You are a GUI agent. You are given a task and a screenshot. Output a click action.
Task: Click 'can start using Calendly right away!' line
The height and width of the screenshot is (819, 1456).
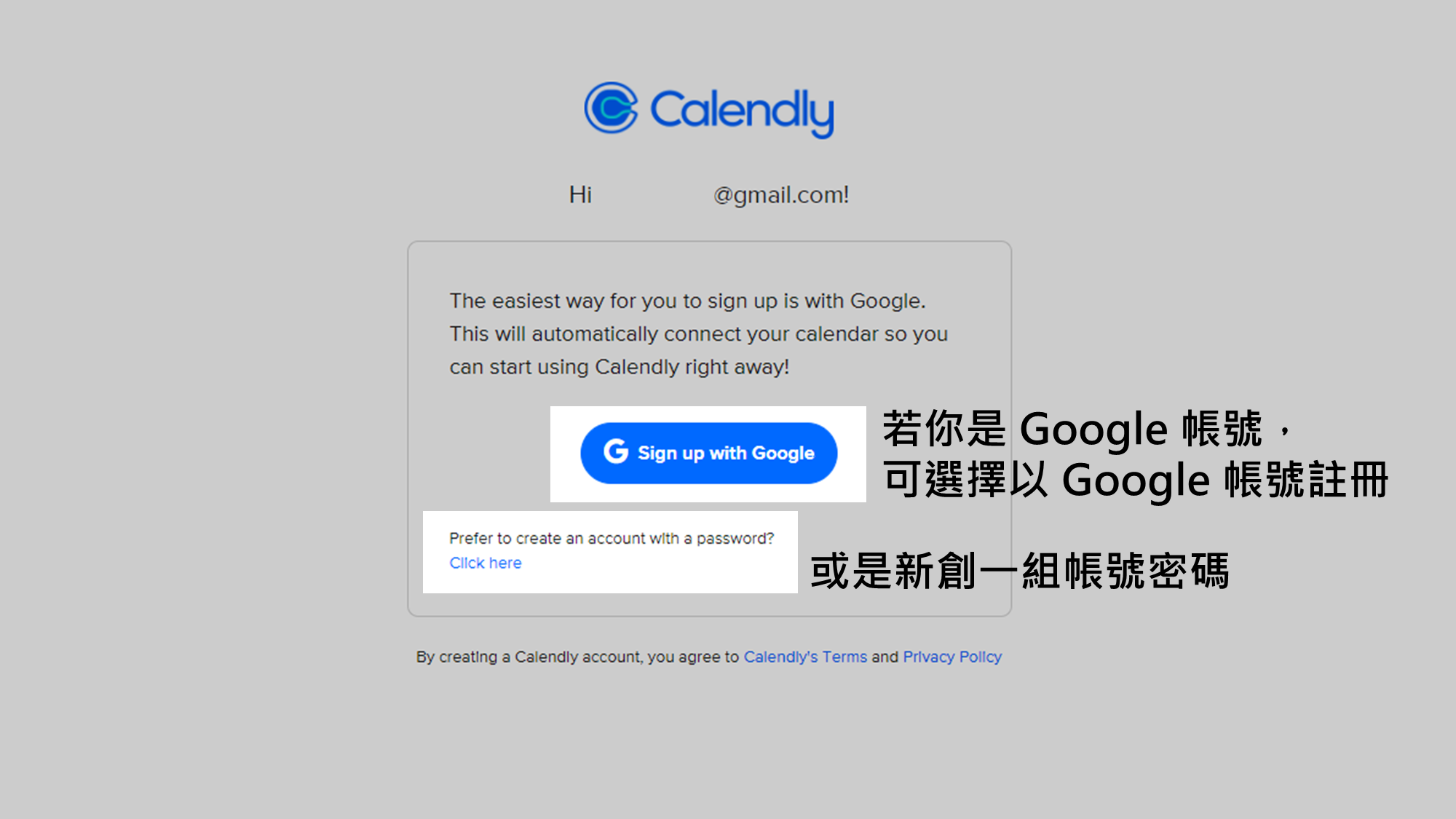tap(619, 367)
